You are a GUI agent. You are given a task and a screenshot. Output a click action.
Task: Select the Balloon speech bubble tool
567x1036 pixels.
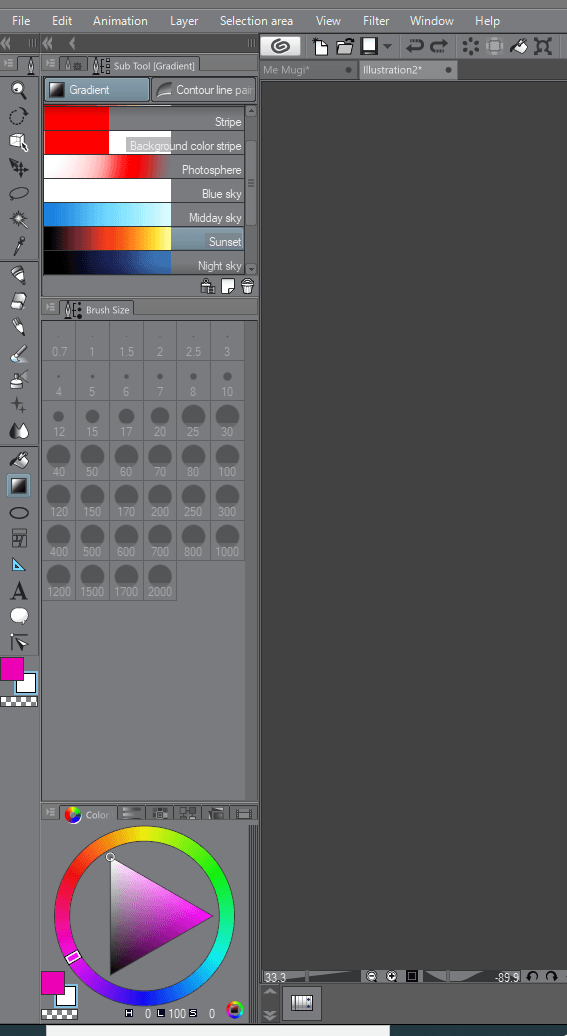[19, 616]
